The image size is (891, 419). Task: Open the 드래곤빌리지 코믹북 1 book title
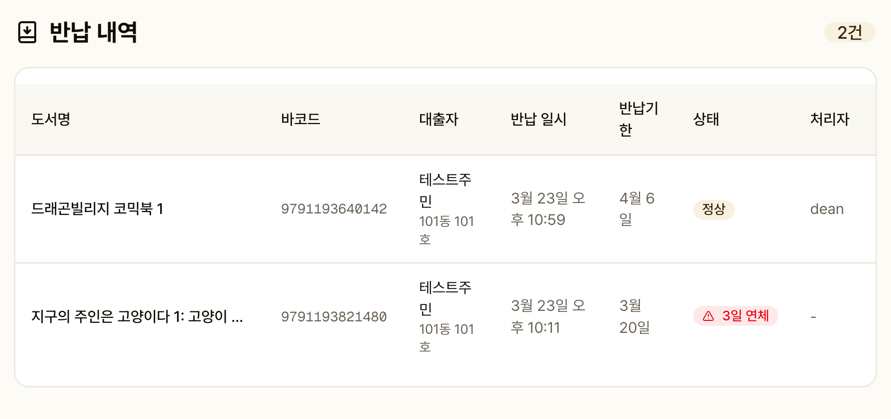click(97, 209)
